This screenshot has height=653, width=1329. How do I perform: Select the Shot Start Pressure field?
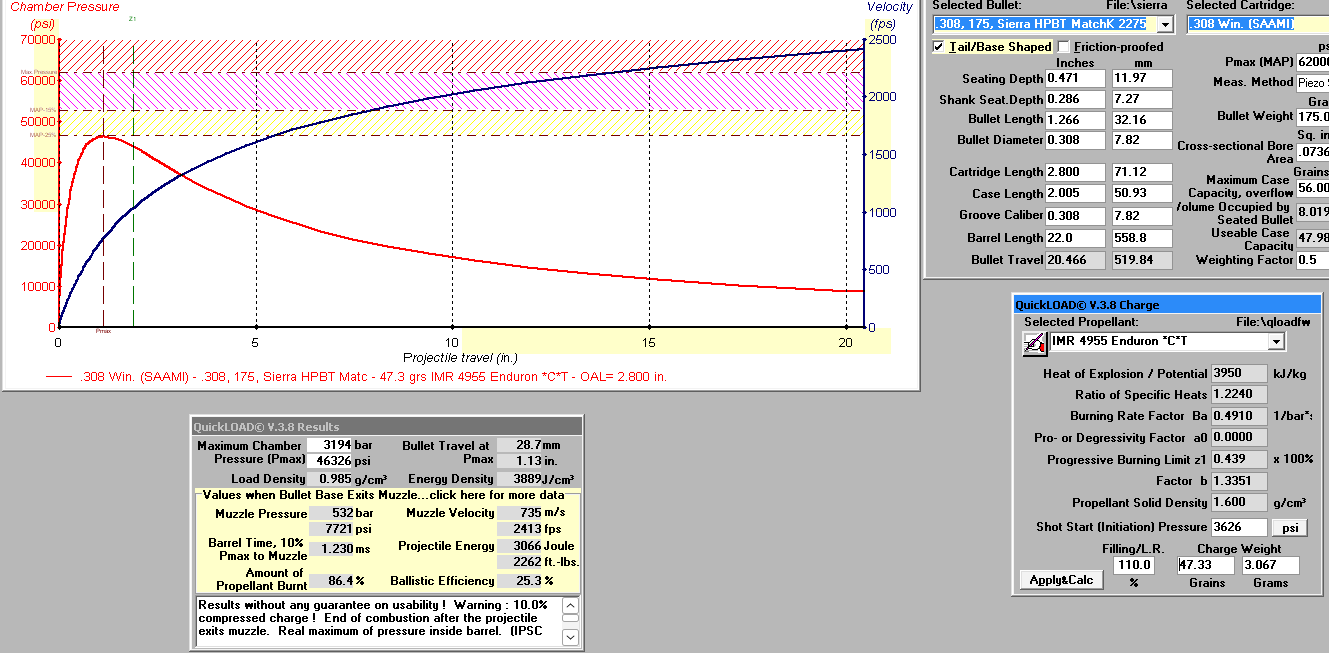(1238, 527)
